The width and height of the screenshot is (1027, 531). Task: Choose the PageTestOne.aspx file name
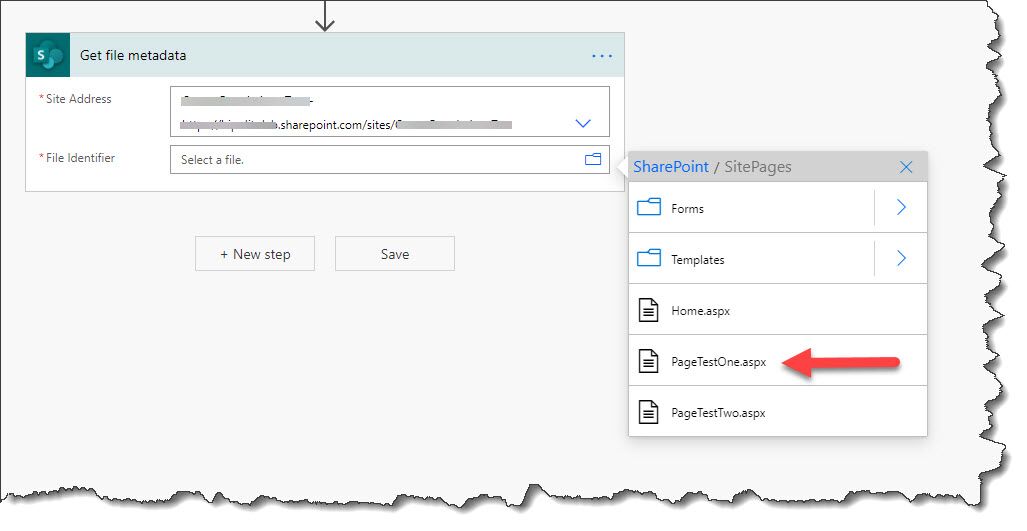(x=718, y=362)
